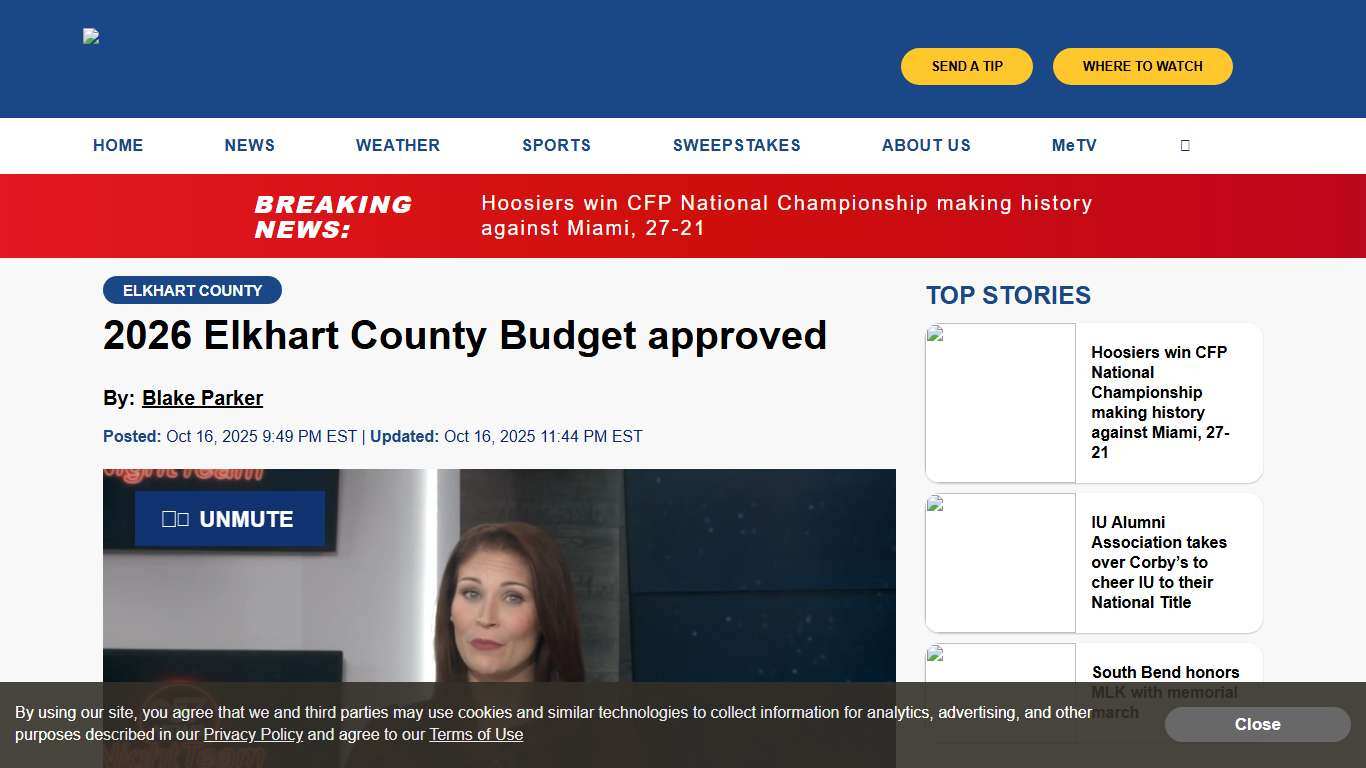The image size is (1366, 768).
Task: Open the SWEEPSTAKES menu item
Action: pyautogui.click(x=737, y=145)
